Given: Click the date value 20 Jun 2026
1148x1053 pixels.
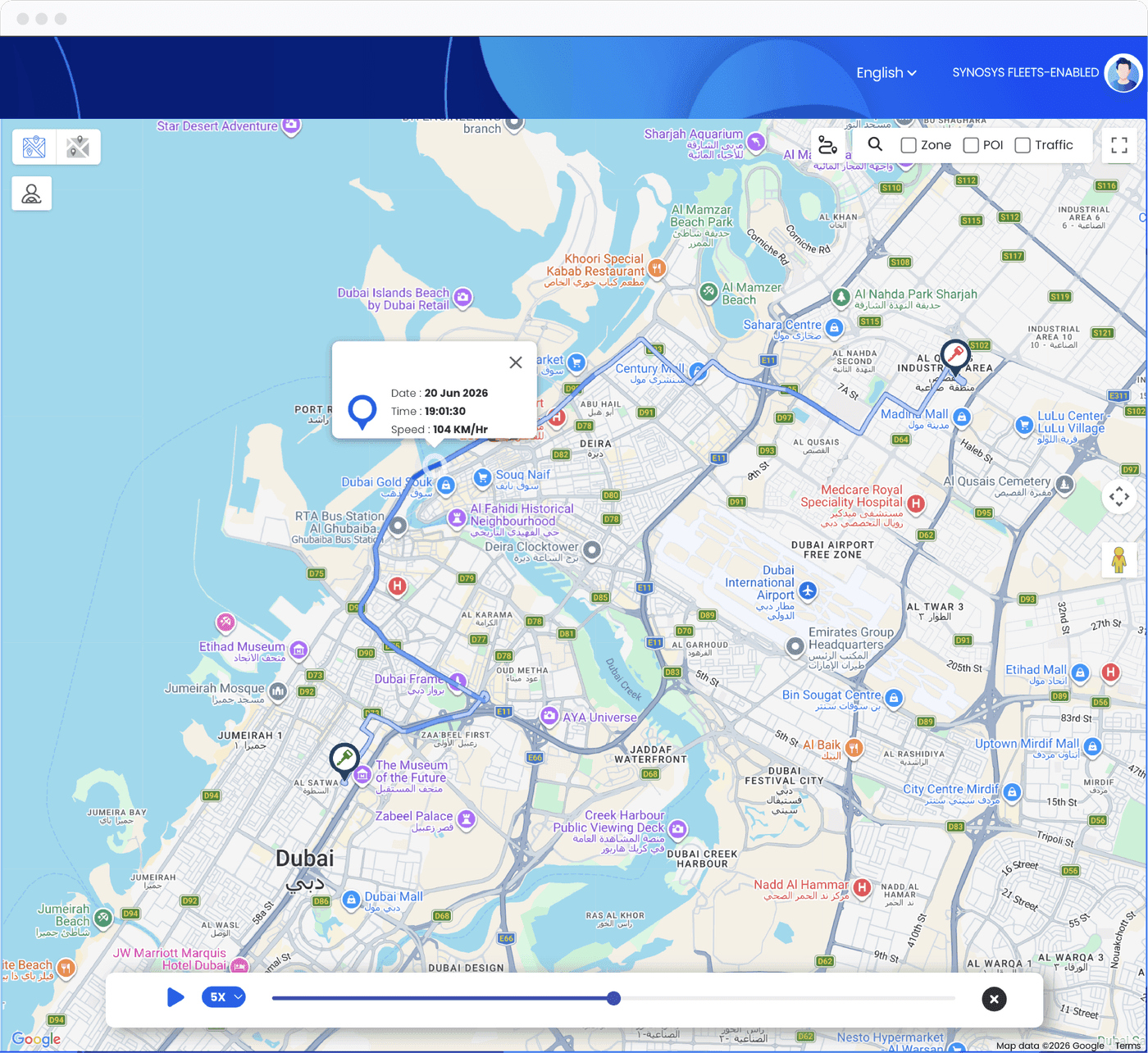Looking at the screenshot, I should [456, 393].
